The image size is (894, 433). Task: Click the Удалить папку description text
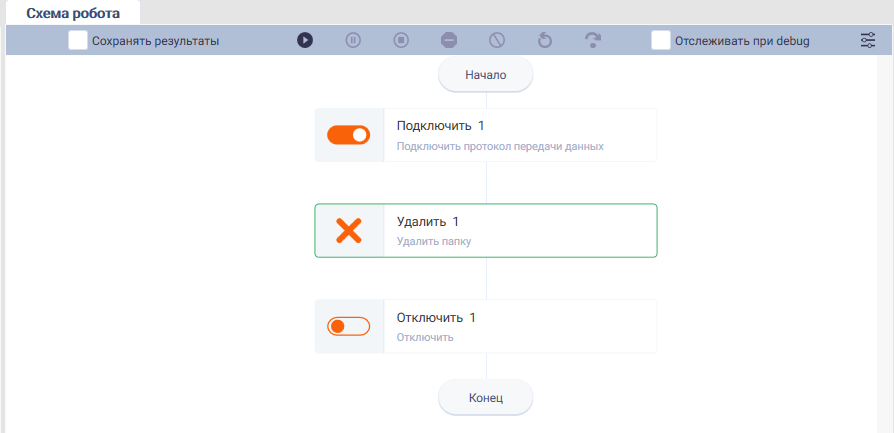pos(434,241)
